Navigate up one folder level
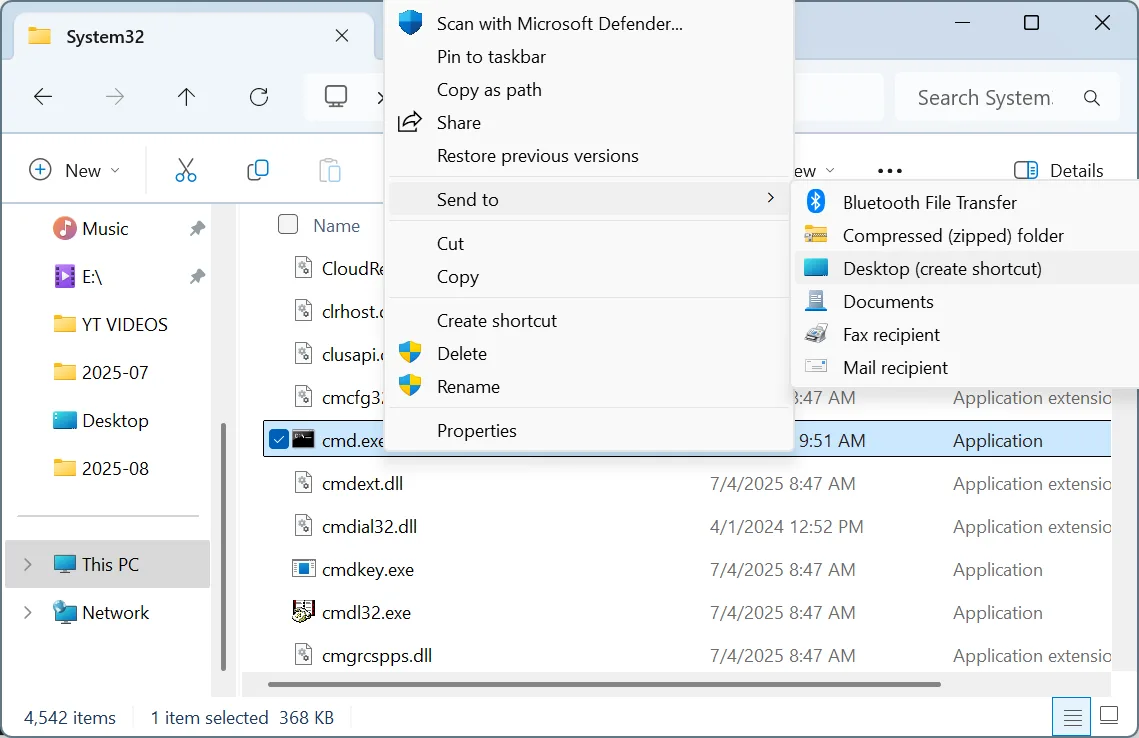The width and height of the screenshot is (1139, 738). coord(187,97)
